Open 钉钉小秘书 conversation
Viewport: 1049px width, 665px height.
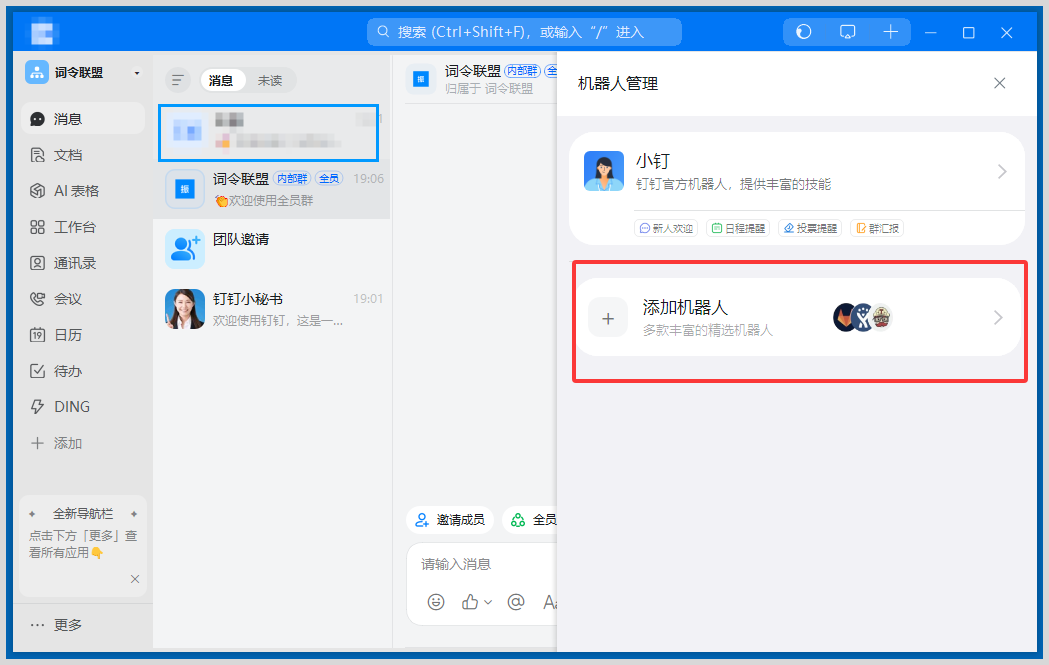271,309
